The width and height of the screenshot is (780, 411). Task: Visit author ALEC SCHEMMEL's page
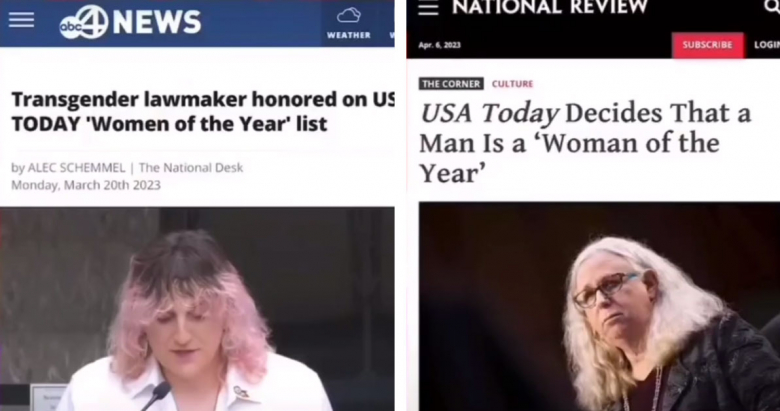point(76,168)
